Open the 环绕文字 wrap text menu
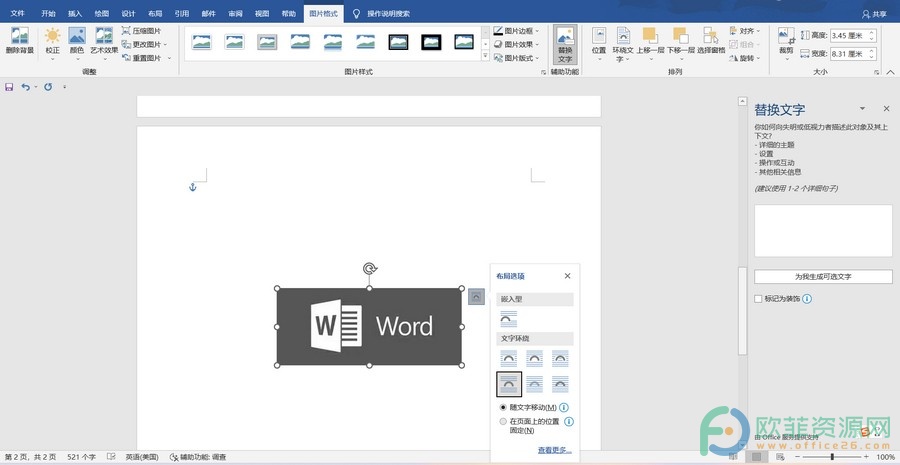Screen dimensions: 900x465 (x=623, y=45)
